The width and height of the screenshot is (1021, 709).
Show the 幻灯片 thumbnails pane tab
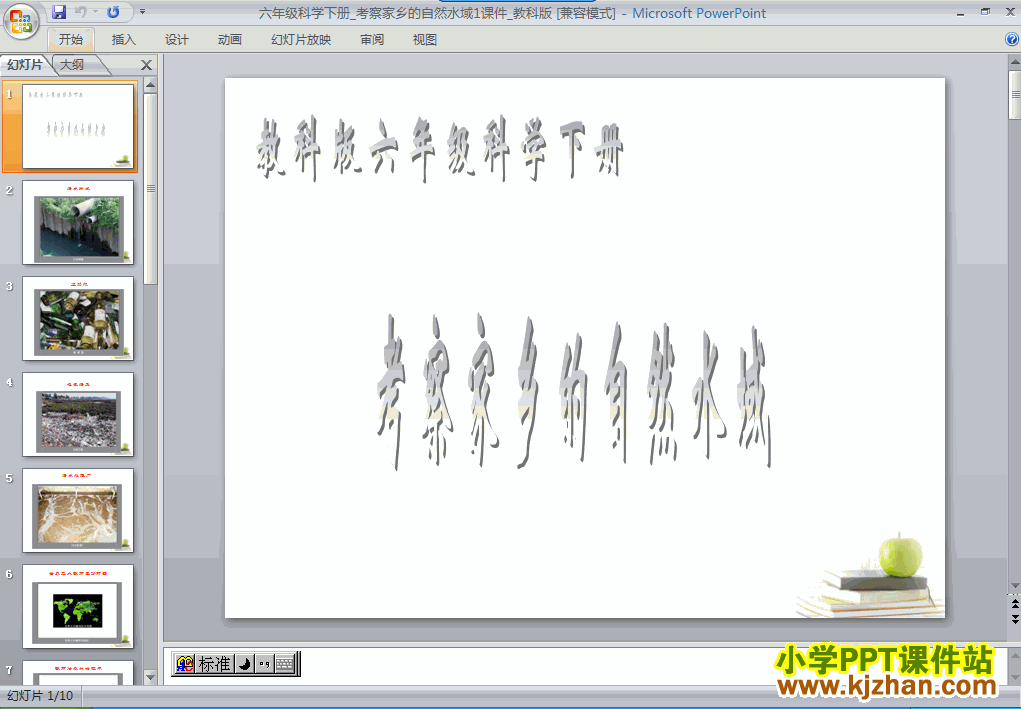click(x=25, y=64)
